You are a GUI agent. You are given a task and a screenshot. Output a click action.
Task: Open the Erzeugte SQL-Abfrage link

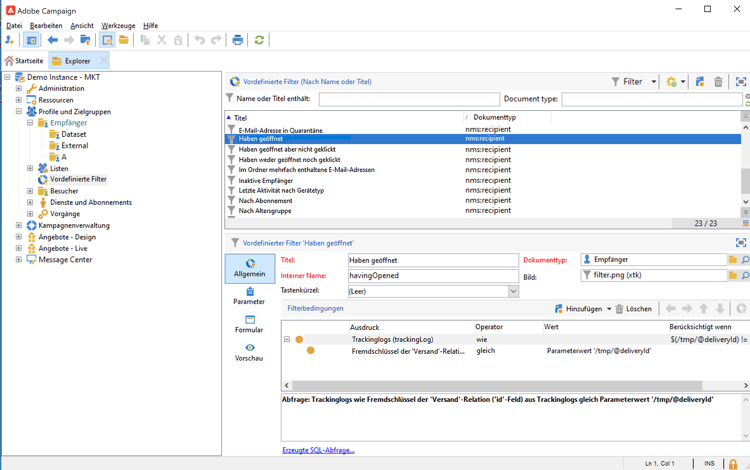(318, 450)
